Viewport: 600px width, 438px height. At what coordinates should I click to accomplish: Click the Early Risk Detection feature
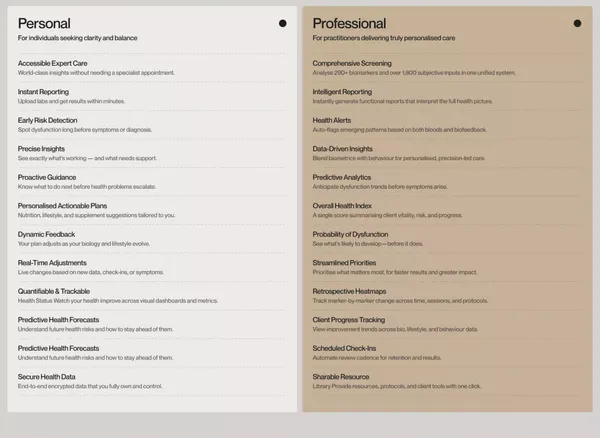pyautogui.click(x=47, y=120)
